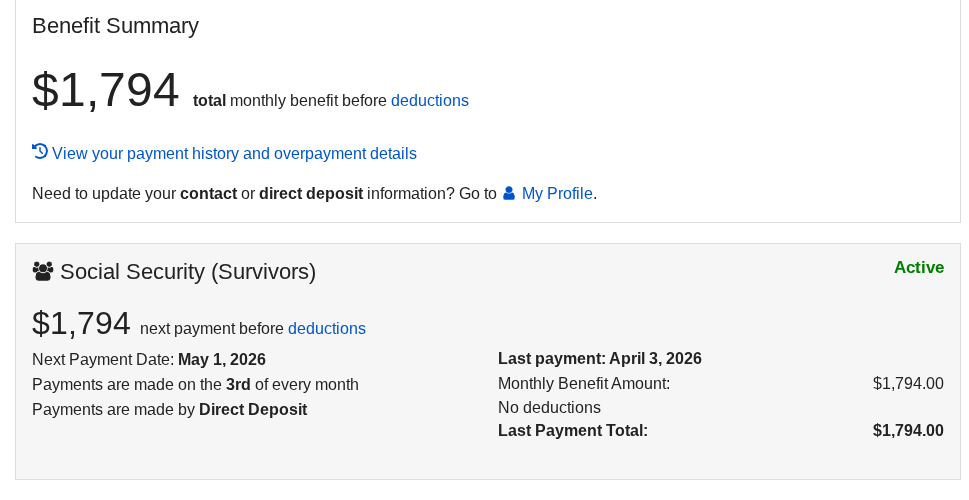This screenshot has width=969, height=500.
Task: Click the $1,794 next payment amount
Action: pos(82,323)
